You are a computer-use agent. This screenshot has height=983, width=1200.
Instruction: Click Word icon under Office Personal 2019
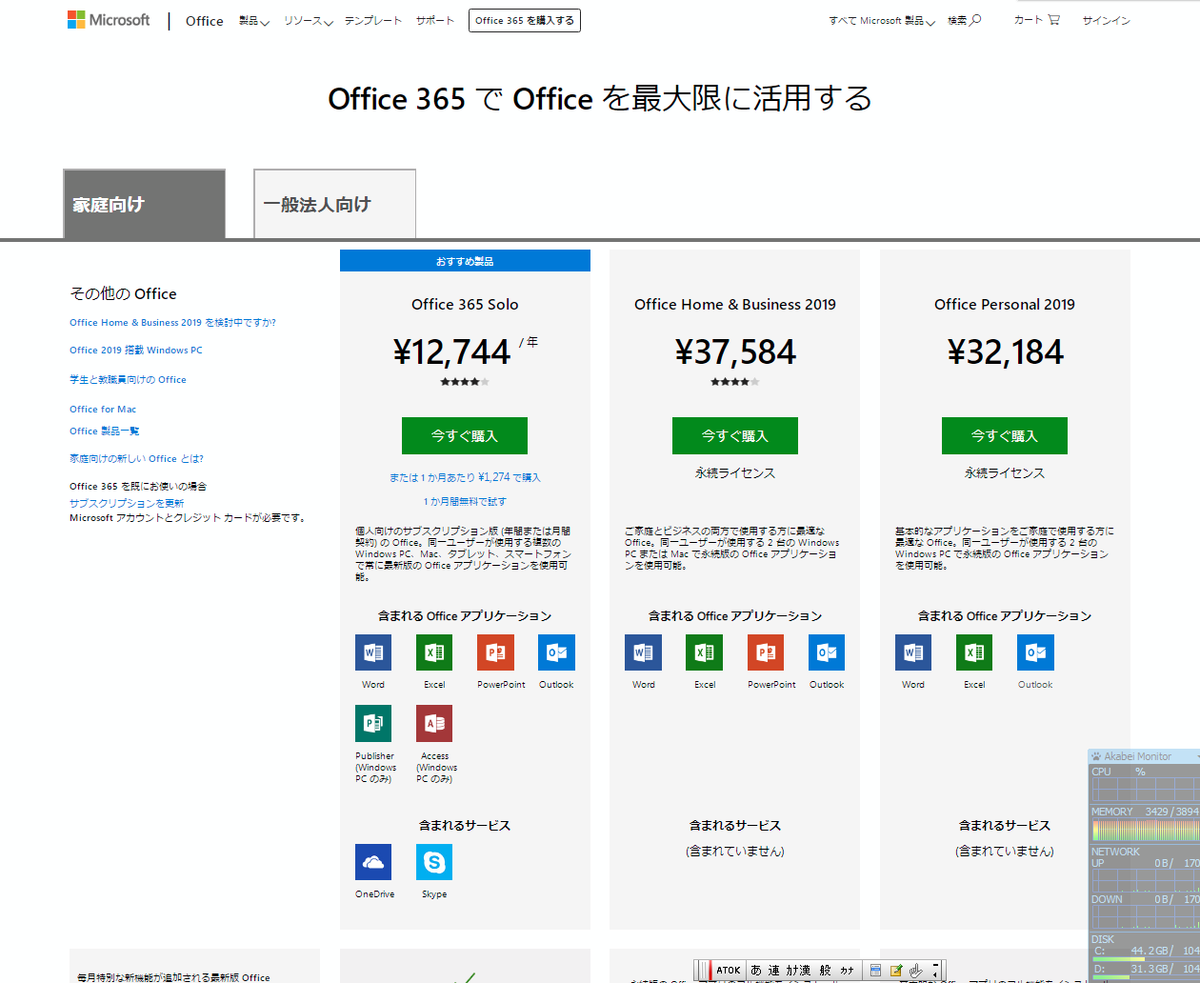913,652
